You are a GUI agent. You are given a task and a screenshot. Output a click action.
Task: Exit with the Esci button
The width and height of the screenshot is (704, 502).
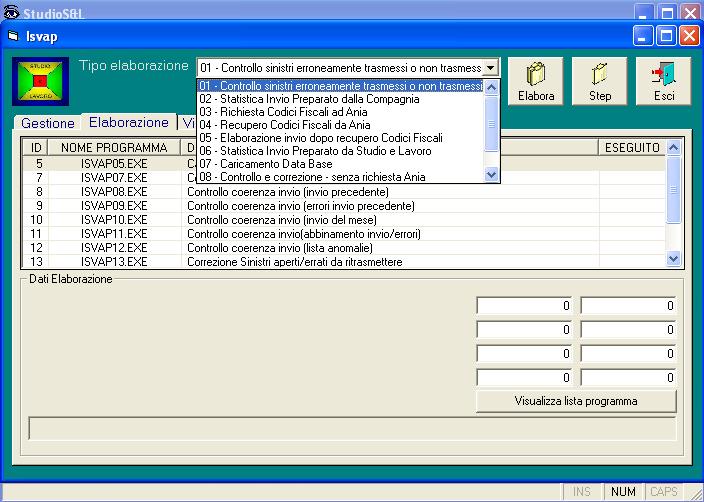pyautogui.click(x=663, y=81)
